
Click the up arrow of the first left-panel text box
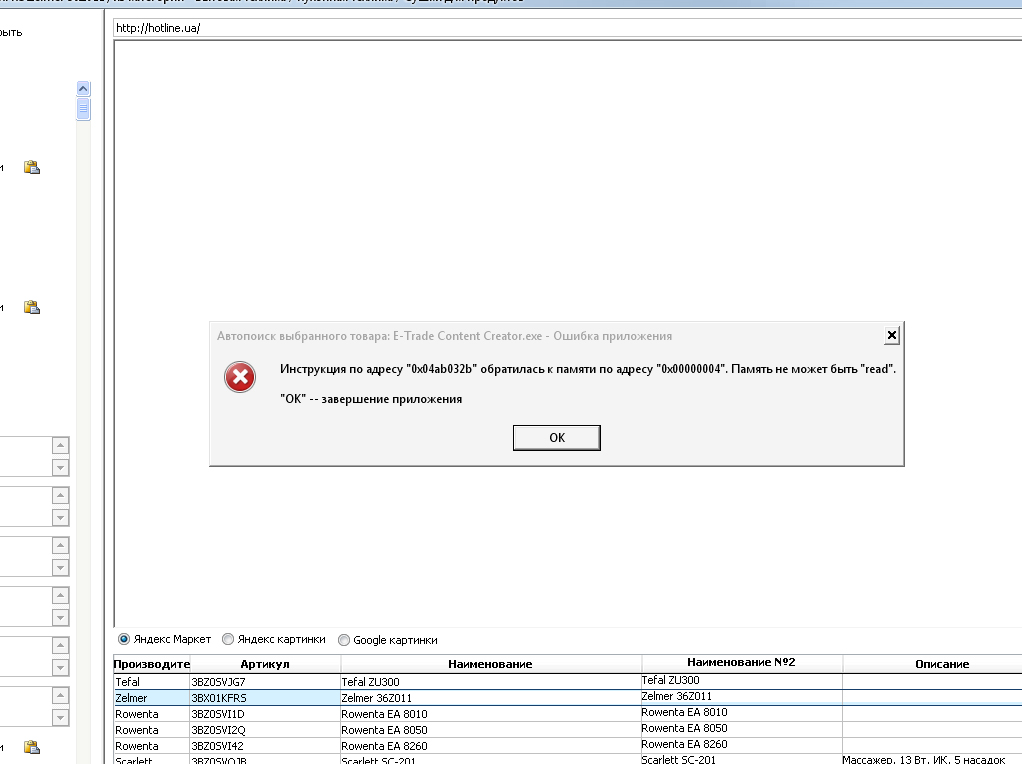point(60,445)
